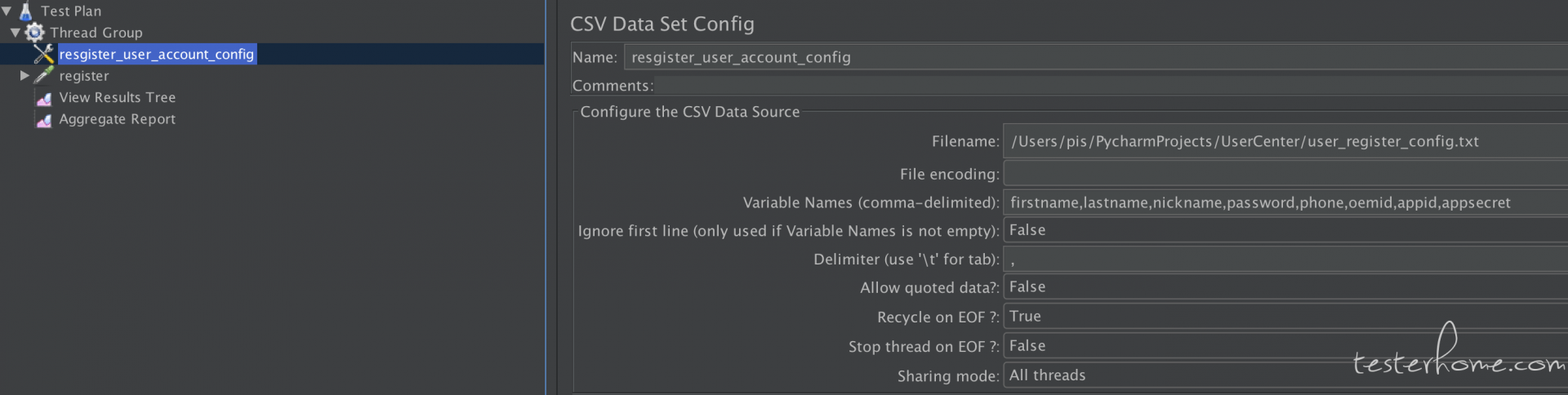This screenshot has width=1568, height=395.
Task: Open the Recycle on EOF dropdown
Action: (x=1285, y=317)
